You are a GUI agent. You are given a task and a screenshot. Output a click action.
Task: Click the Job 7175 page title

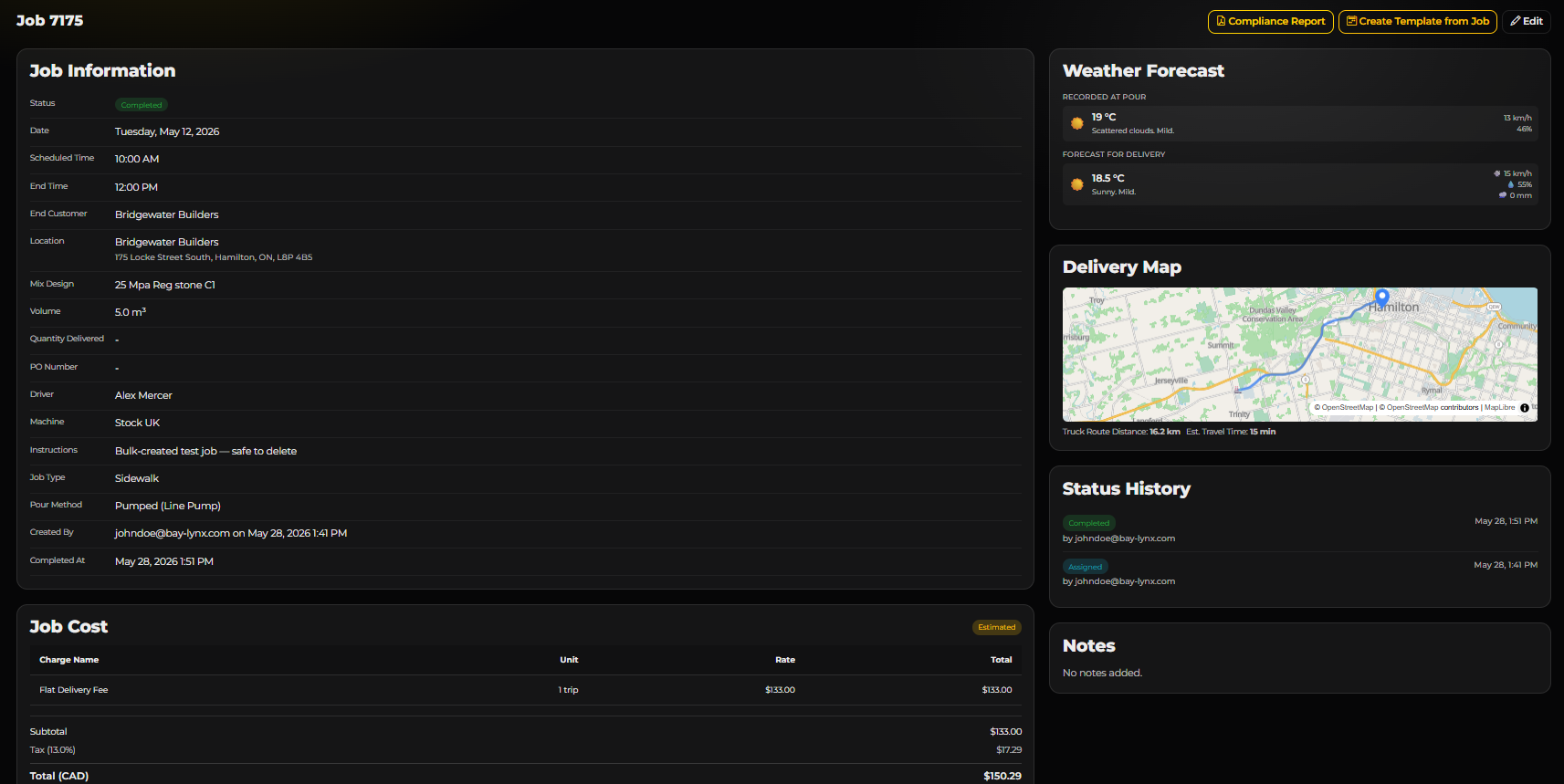49,20
